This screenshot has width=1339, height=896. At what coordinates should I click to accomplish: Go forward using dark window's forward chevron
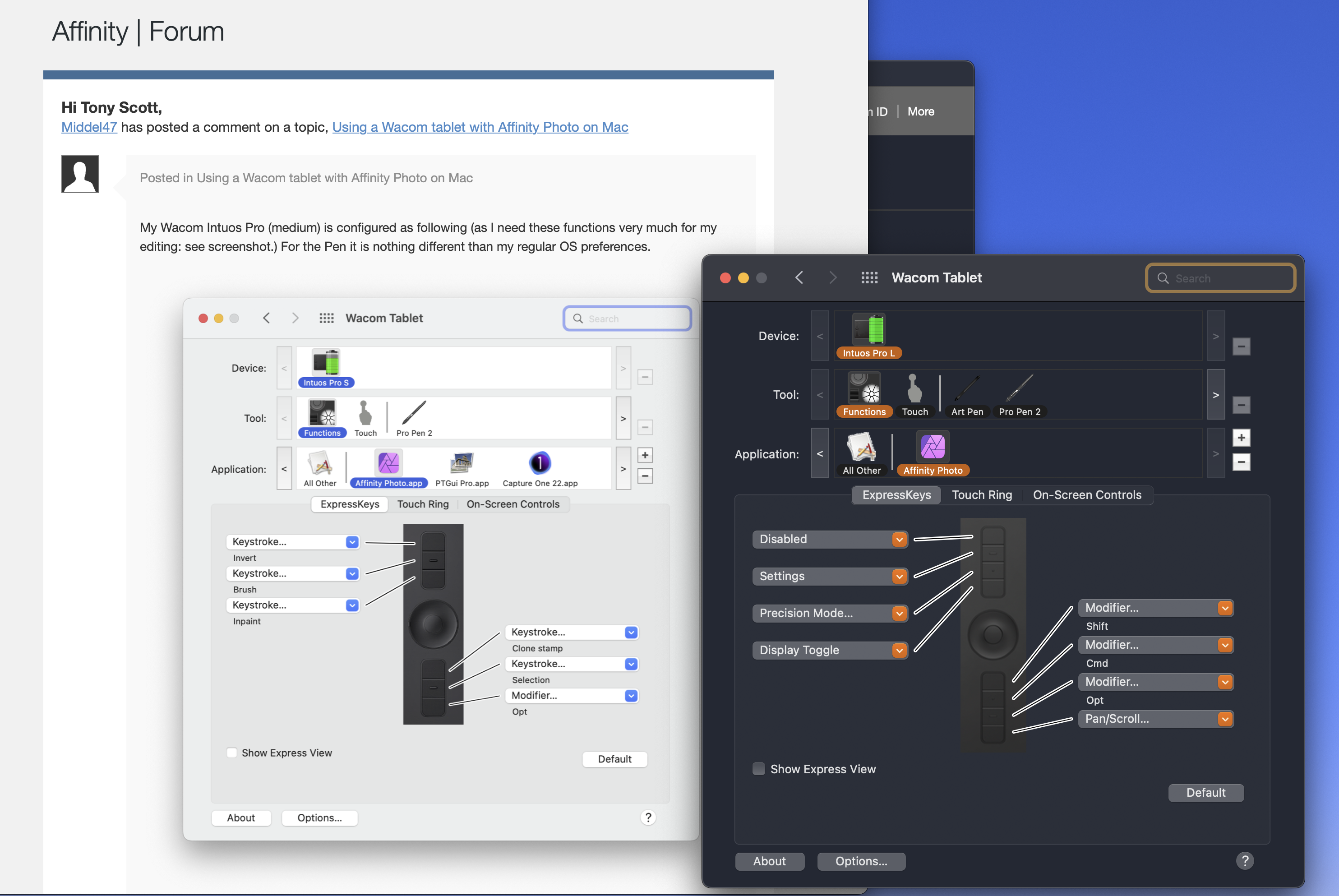(833, 278)
